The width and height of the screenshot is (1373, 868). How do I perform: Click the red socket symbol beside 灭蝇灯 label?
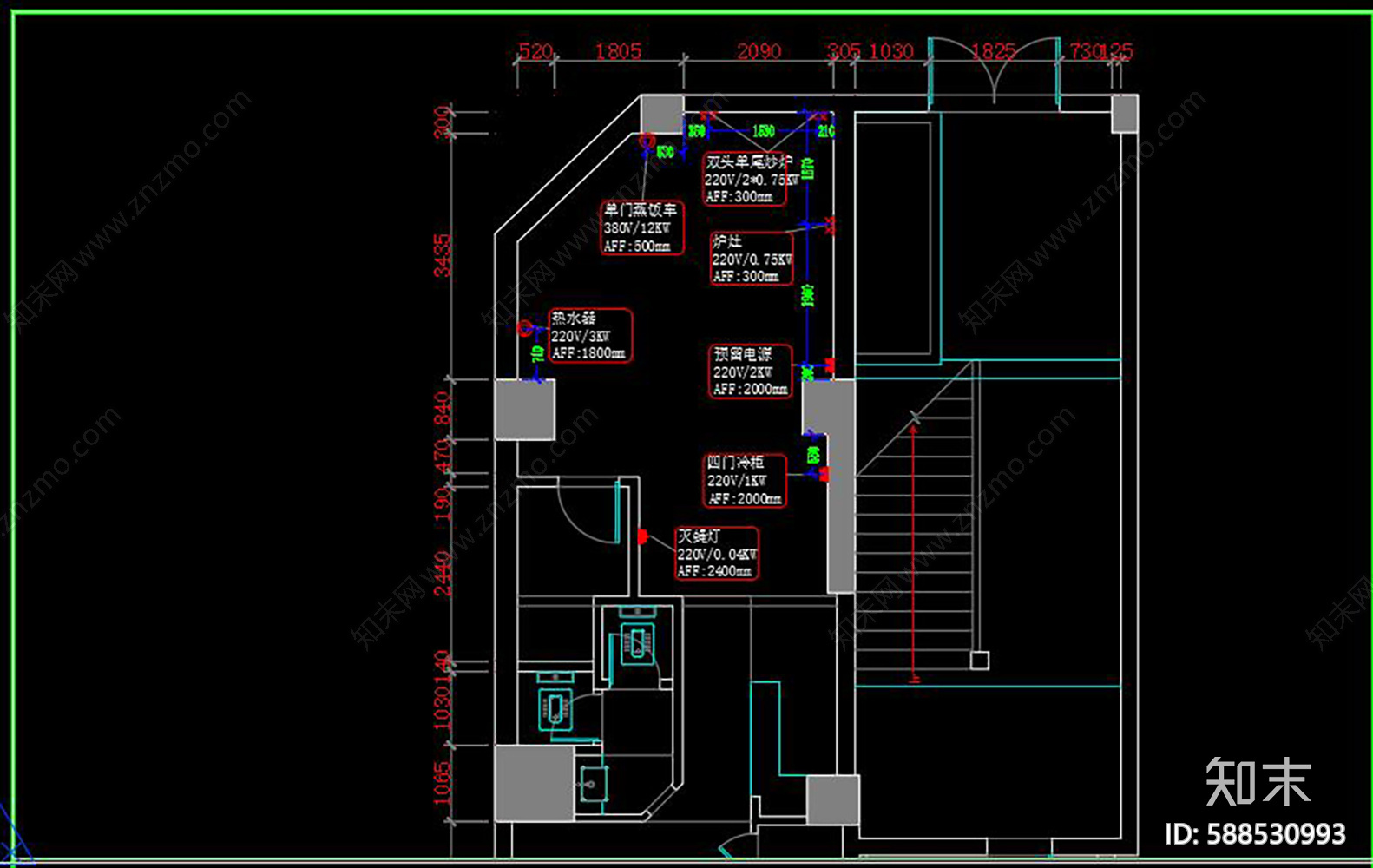tap(642, 536)
